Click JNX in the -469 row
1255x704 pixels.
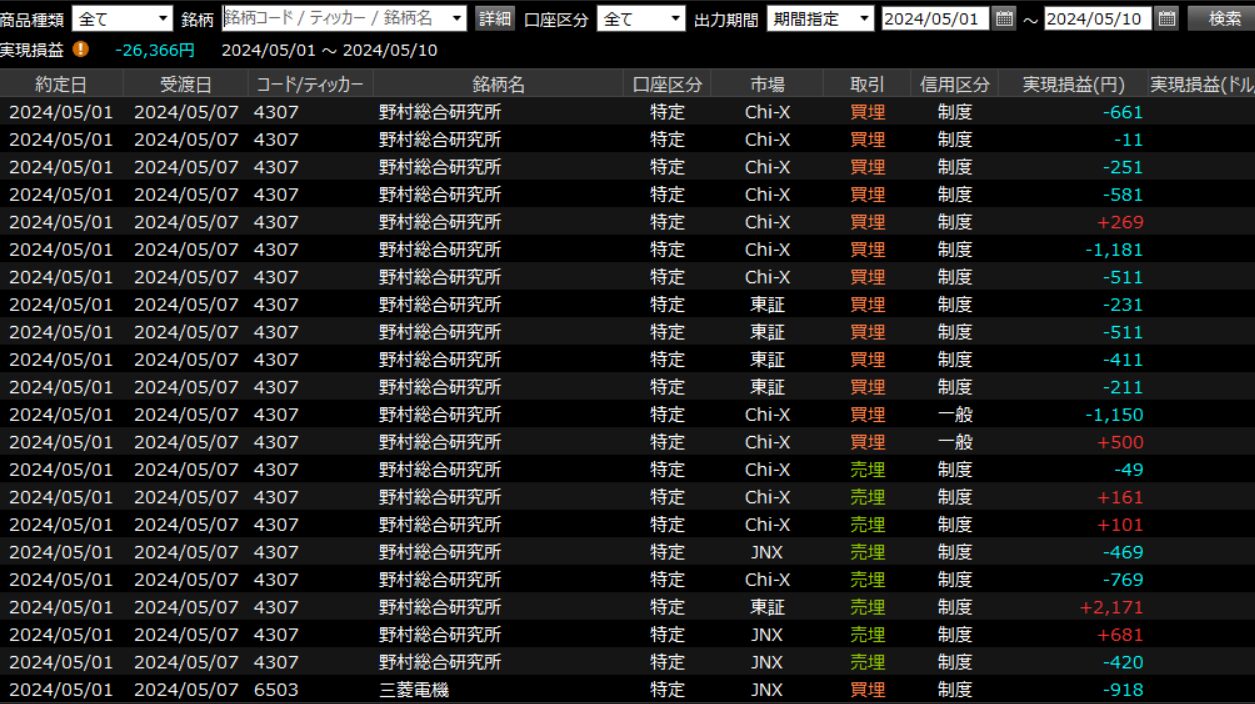(767, 552)
